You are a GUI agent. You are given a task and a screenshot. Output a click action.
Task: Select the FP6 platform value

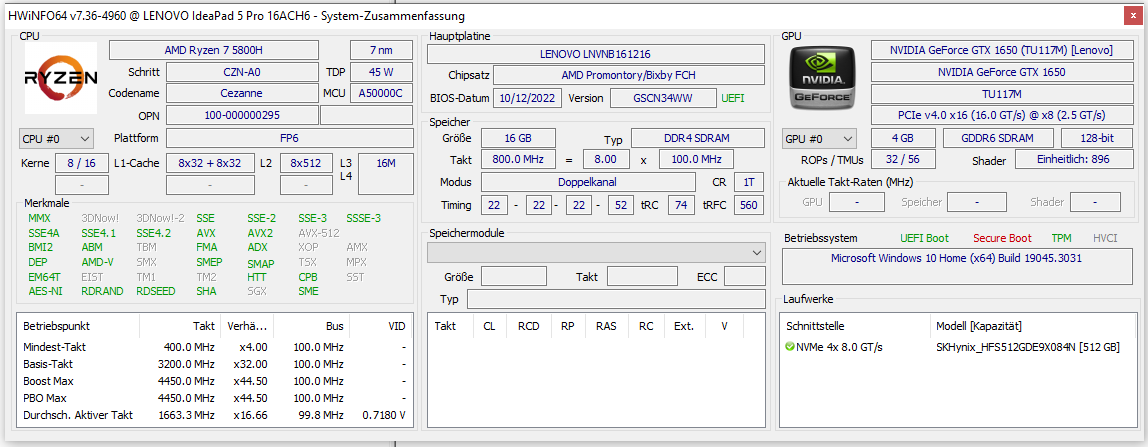pos(290,138)
